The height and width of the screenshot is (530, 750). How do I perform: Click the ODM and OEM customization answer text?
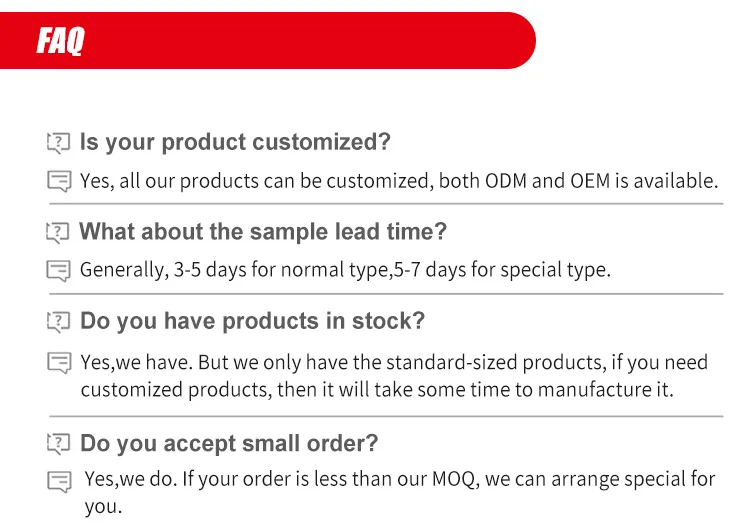[399, 181]
